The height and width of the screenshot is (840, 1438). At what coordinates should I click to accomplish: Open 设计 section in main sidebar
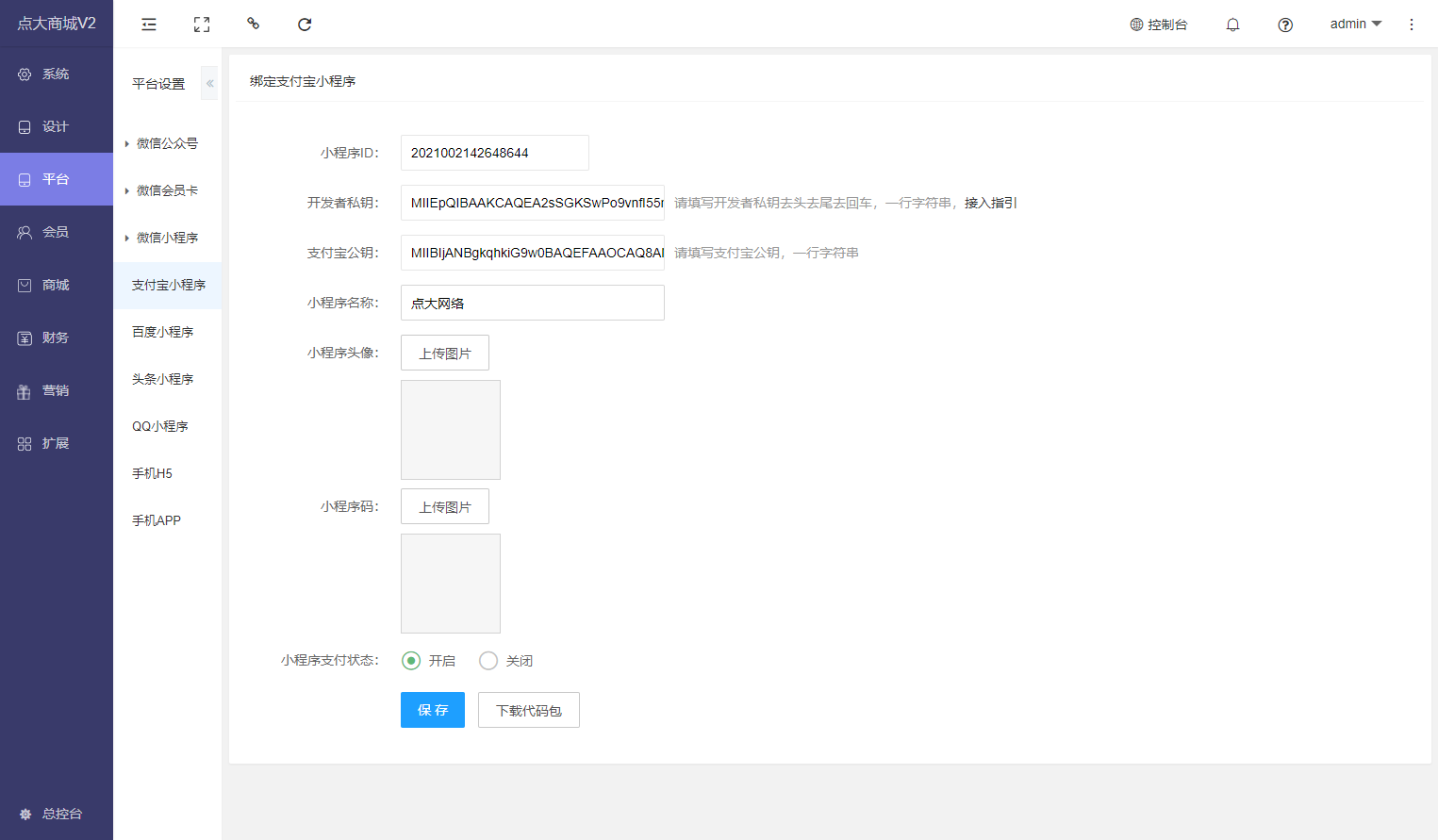[57, 126]
